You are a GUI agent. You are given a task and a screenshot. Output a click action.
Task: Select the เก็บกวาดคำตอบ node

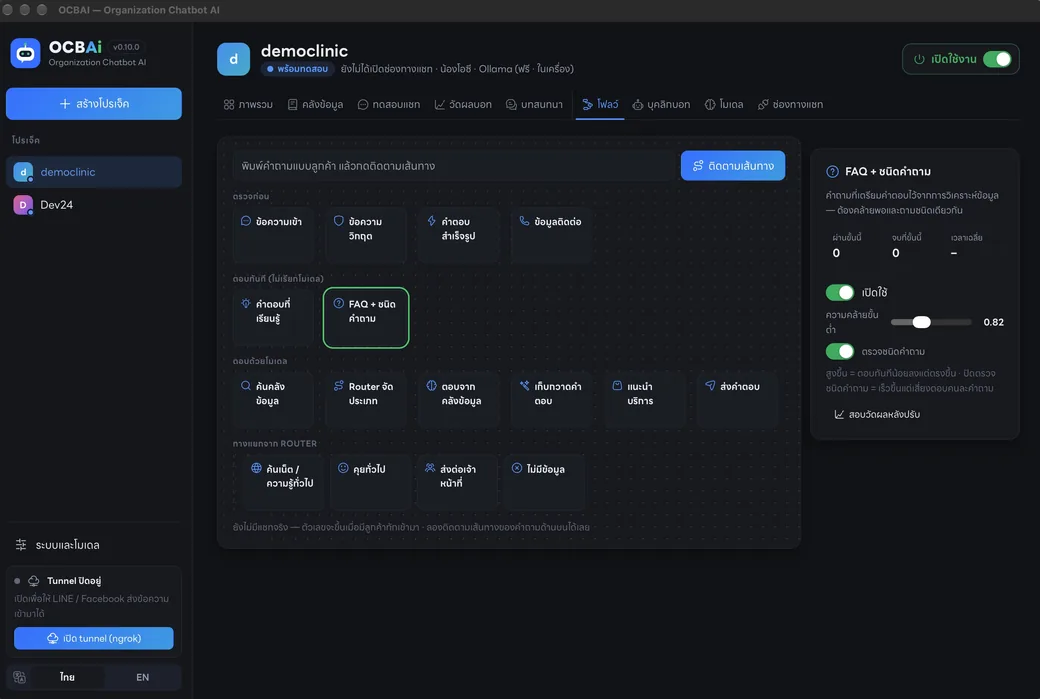tap(551, 399)
